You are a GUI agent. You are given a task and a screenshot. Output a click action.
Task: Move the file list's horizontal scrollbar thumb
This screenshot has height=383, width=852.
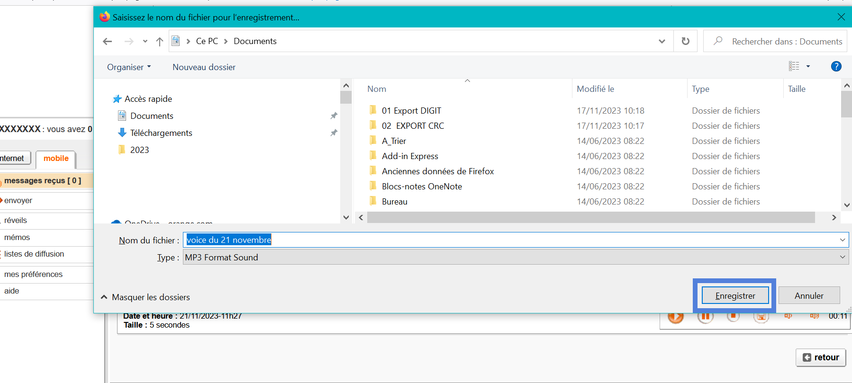pos(591,217)
